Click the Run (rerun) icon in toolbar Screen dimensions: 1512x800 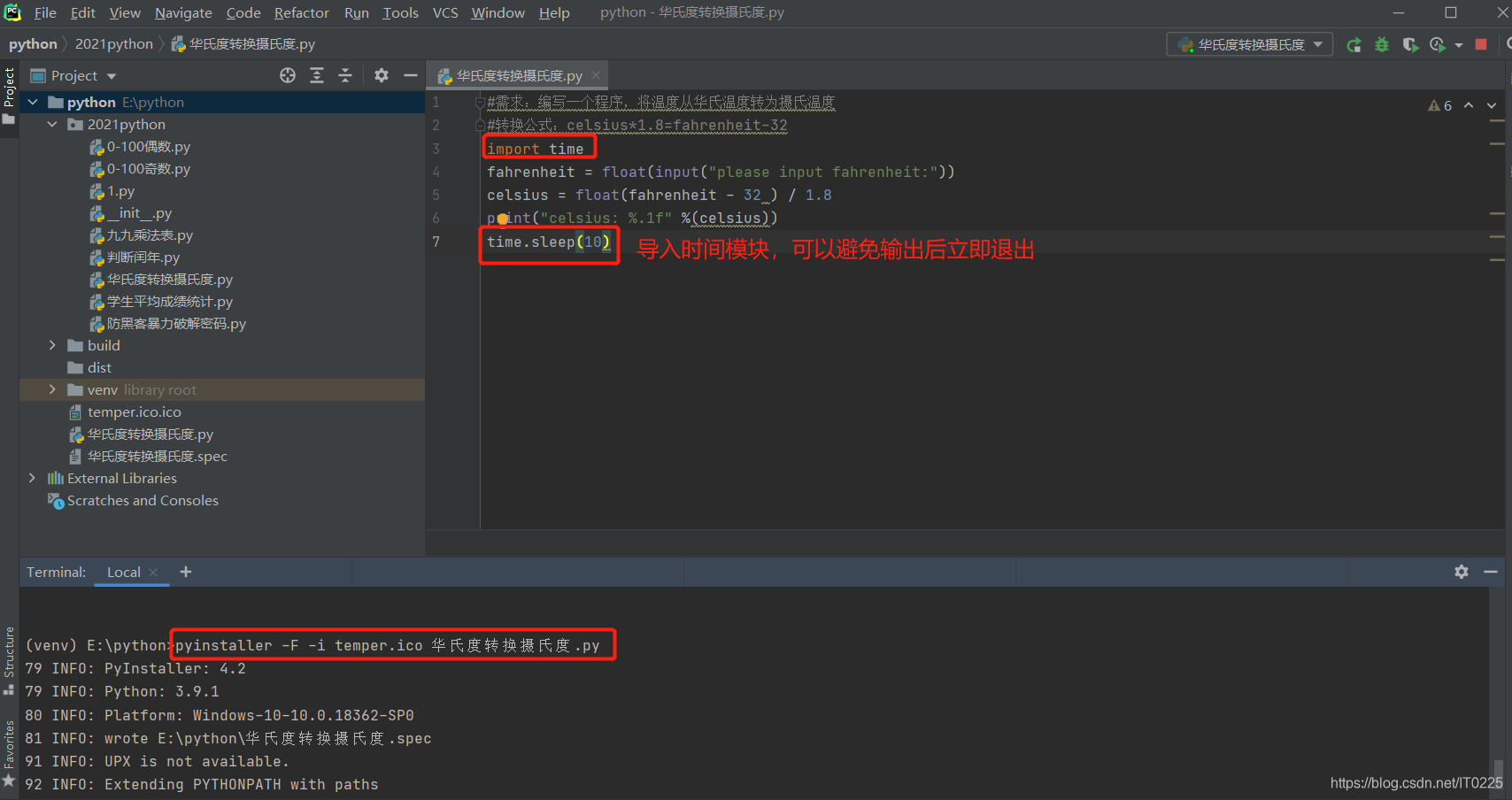pyautogui.click(x=1354, y=44)
